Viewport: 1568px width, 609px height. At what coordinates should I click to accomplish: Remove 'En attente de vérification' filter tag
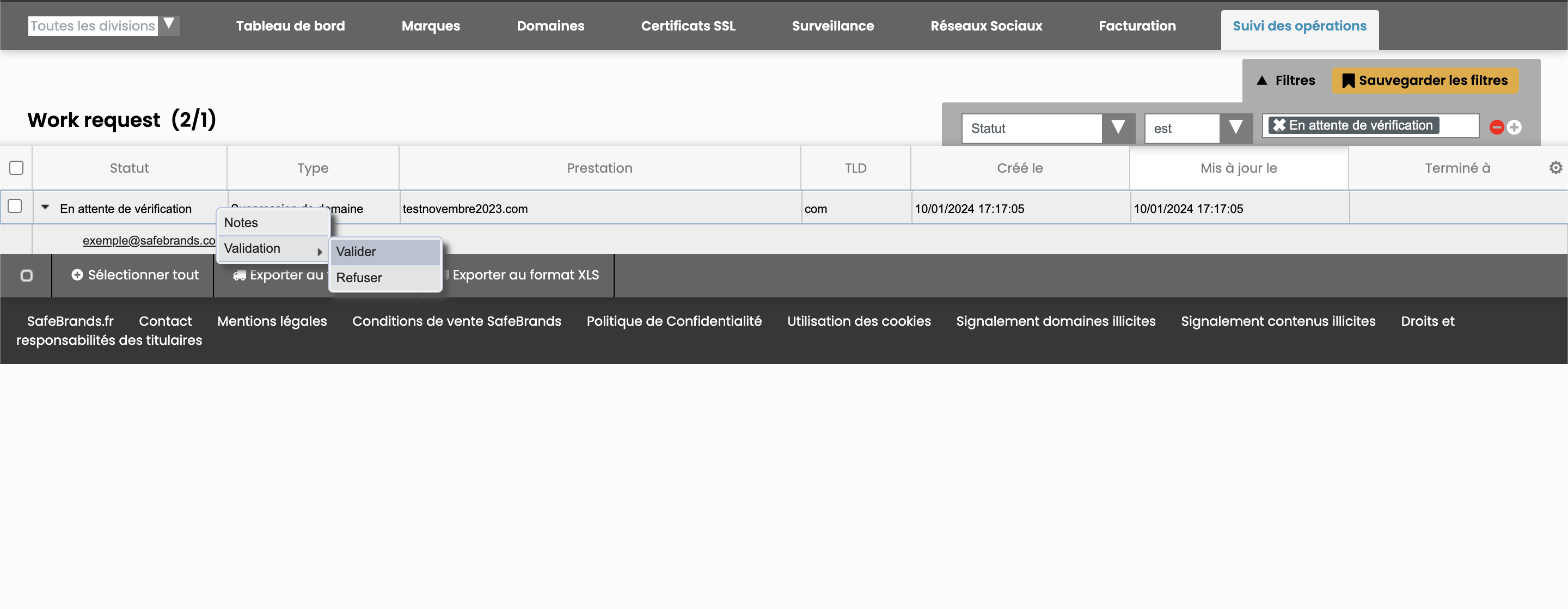point(1279,125)
